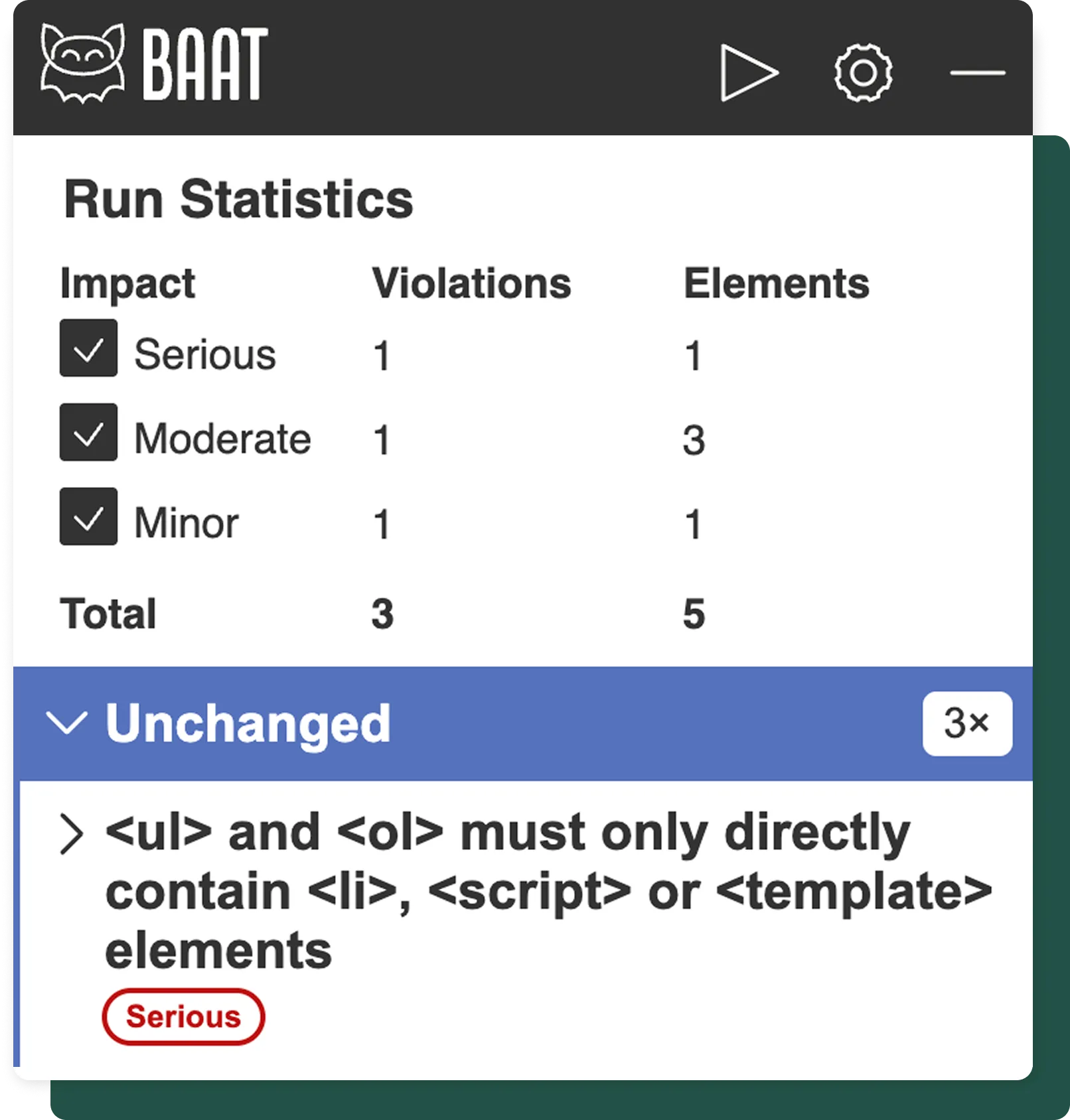Click the Run Statistics heading
1070x1120 pixels.
point(237,199)
